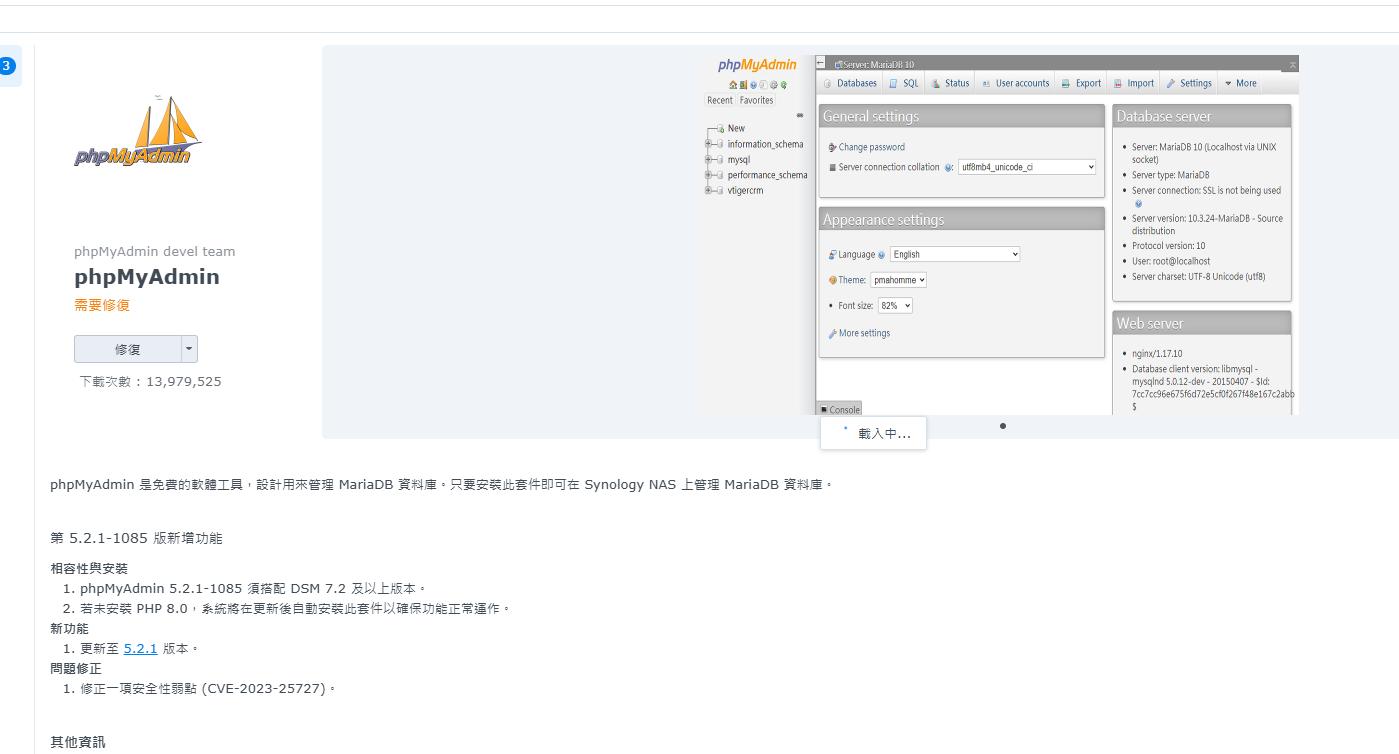Click the blue notification badge showing 3

pyautogui.click(x=7, y=66)
